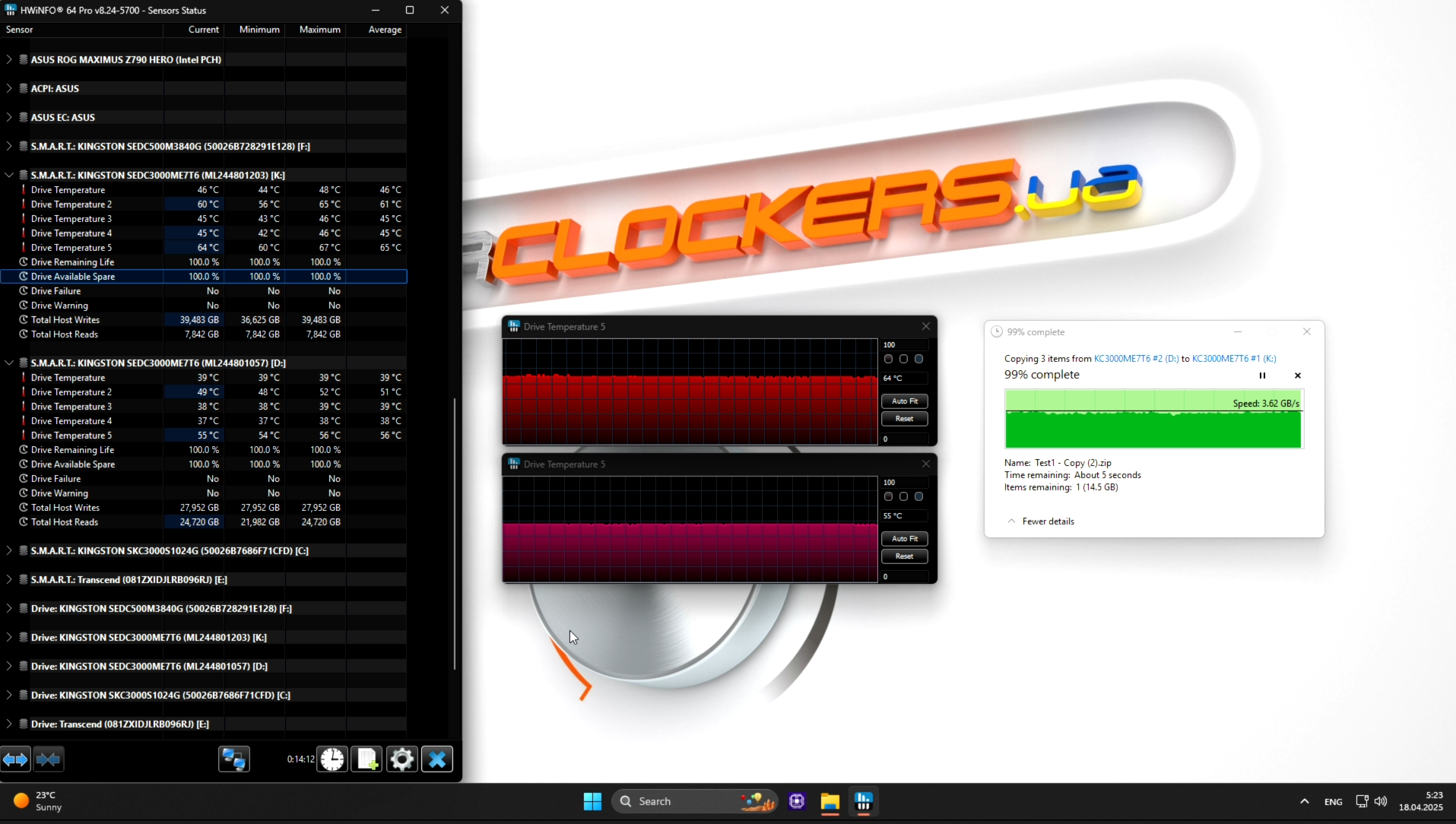Open the volume control in system tray
This screenshot has width=1456, height=824.
pyautogui.click(x=1381, y=801)
